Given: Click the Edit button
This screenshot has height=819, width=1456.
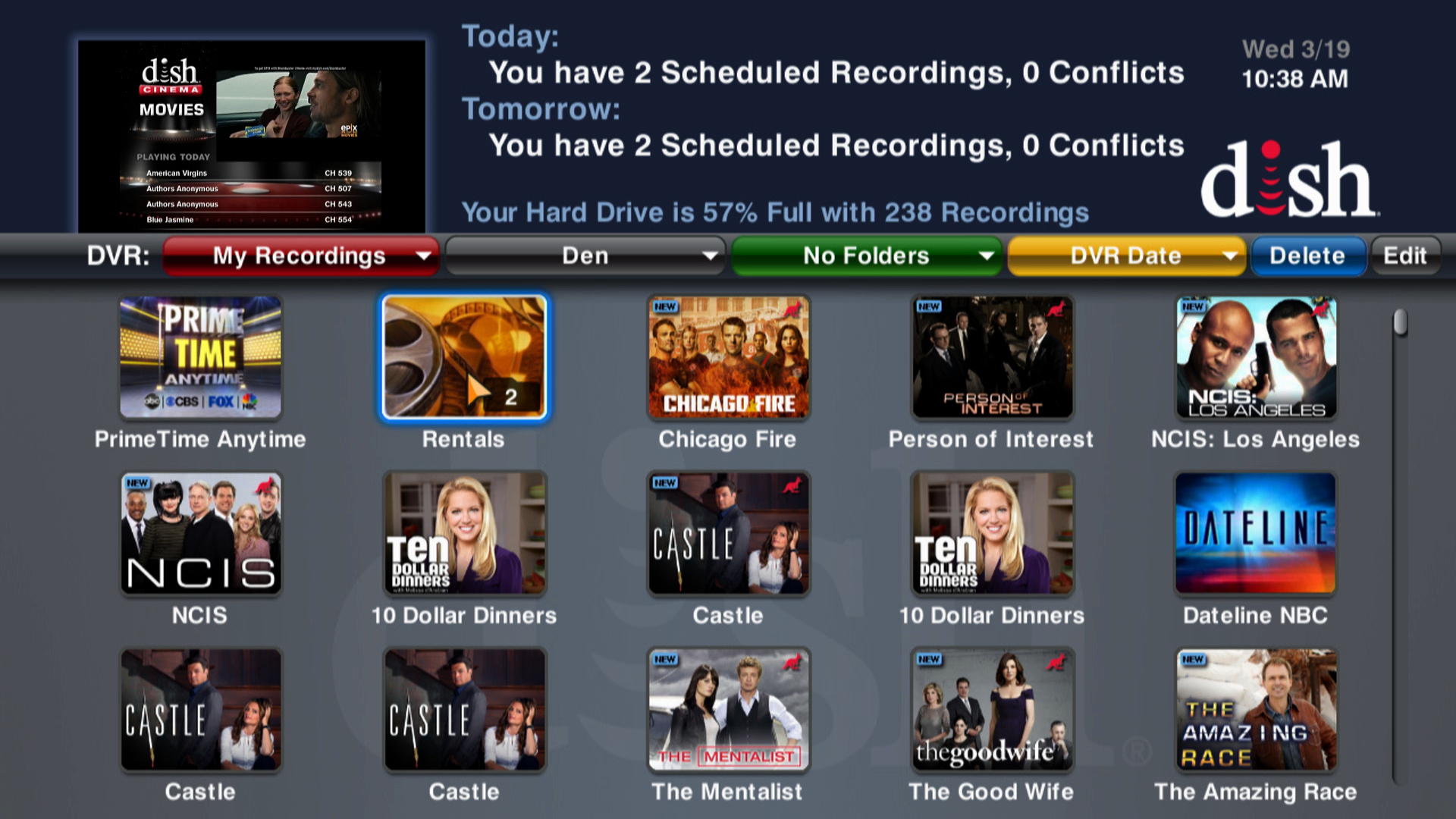Looking at the screenshot, I should 1405,256.
